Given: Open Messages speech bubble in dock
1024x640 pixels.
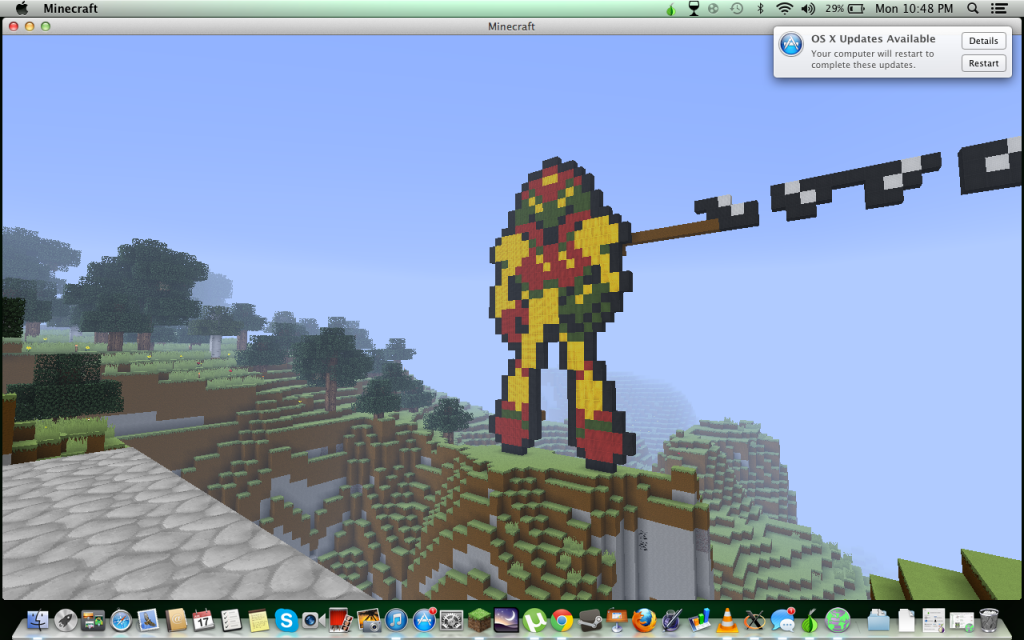Looking at the screenshot, I should (782, 619).
